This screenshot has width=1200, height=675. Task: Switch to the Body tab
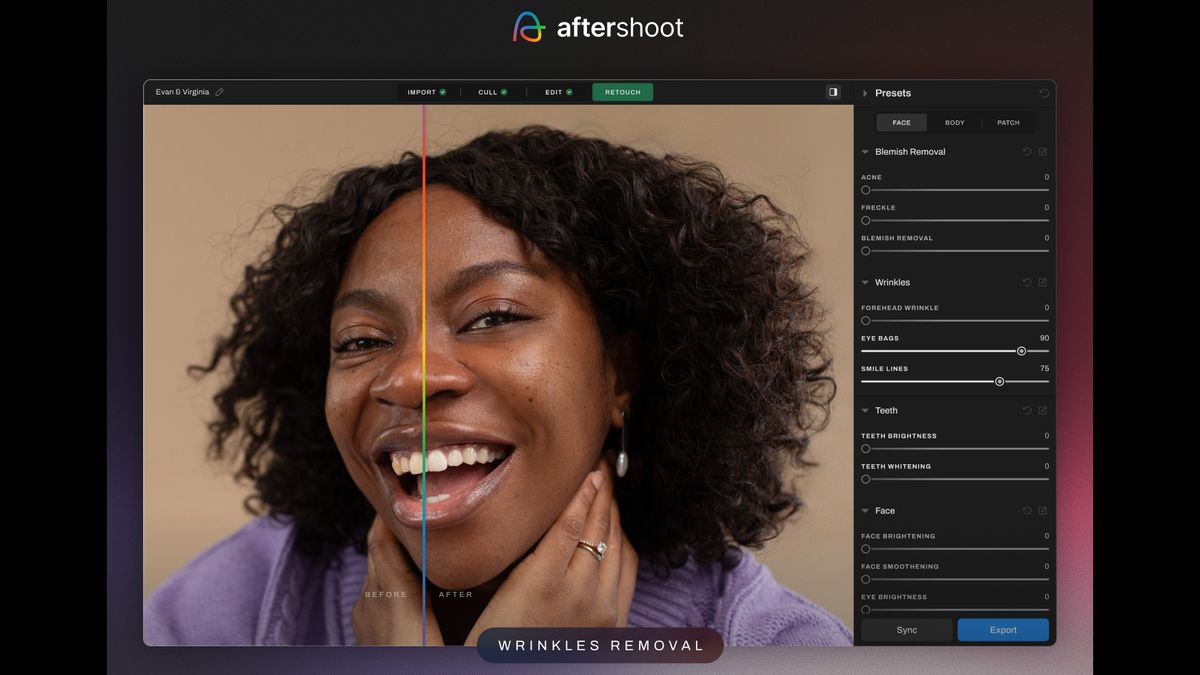point(954,122)
